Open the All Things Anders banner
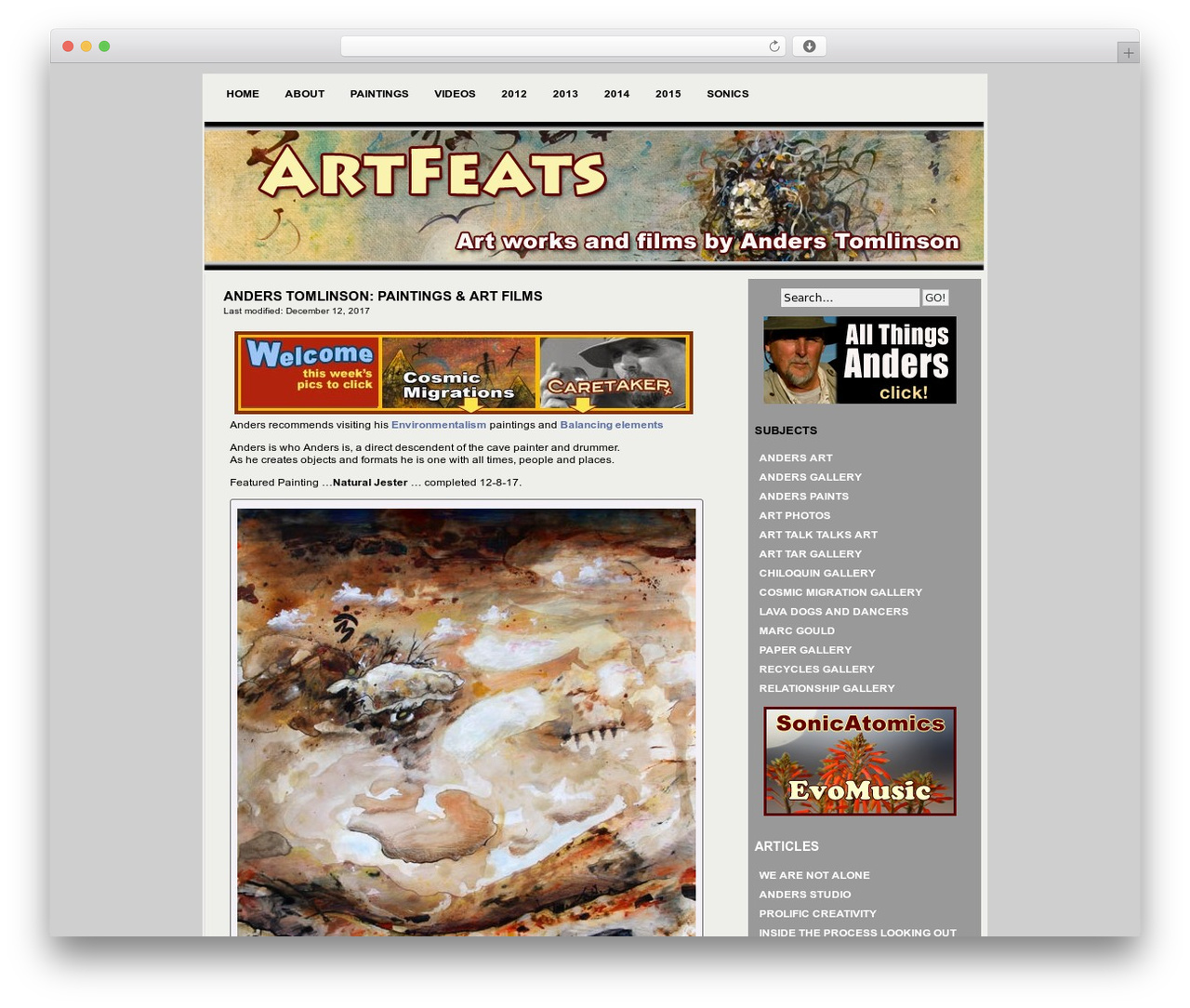The width and height of the screenshot is (1190, 1008). pyautogui.click(x=860, y=360)
